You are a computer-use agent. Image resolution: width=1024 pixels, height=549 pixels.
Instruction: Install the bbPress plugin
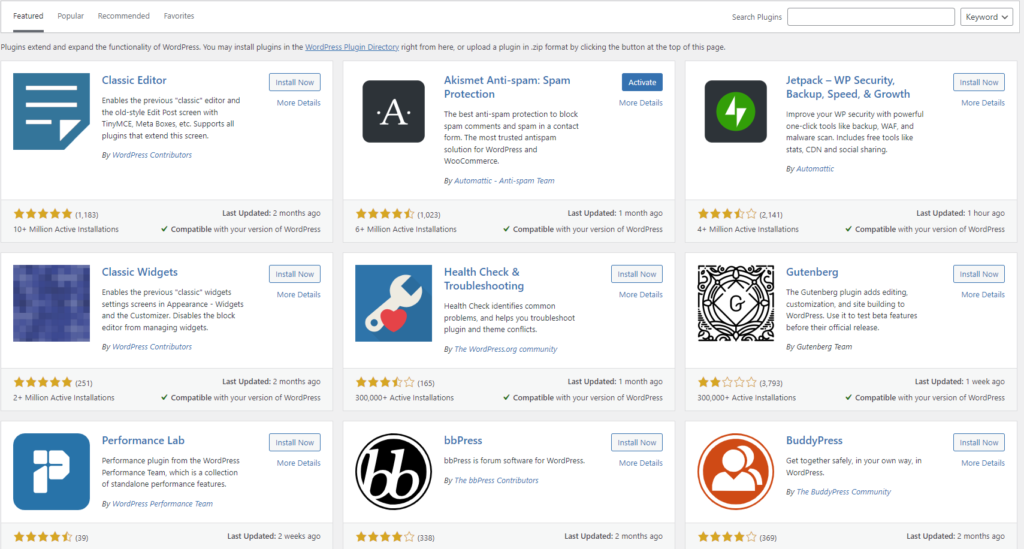click(637, 443)
